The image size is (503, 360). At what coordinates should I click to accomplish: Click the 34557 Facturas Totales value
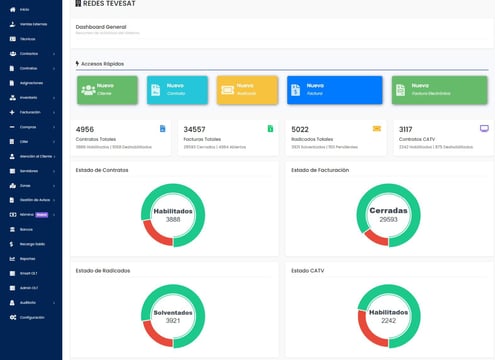coord(194,129)
